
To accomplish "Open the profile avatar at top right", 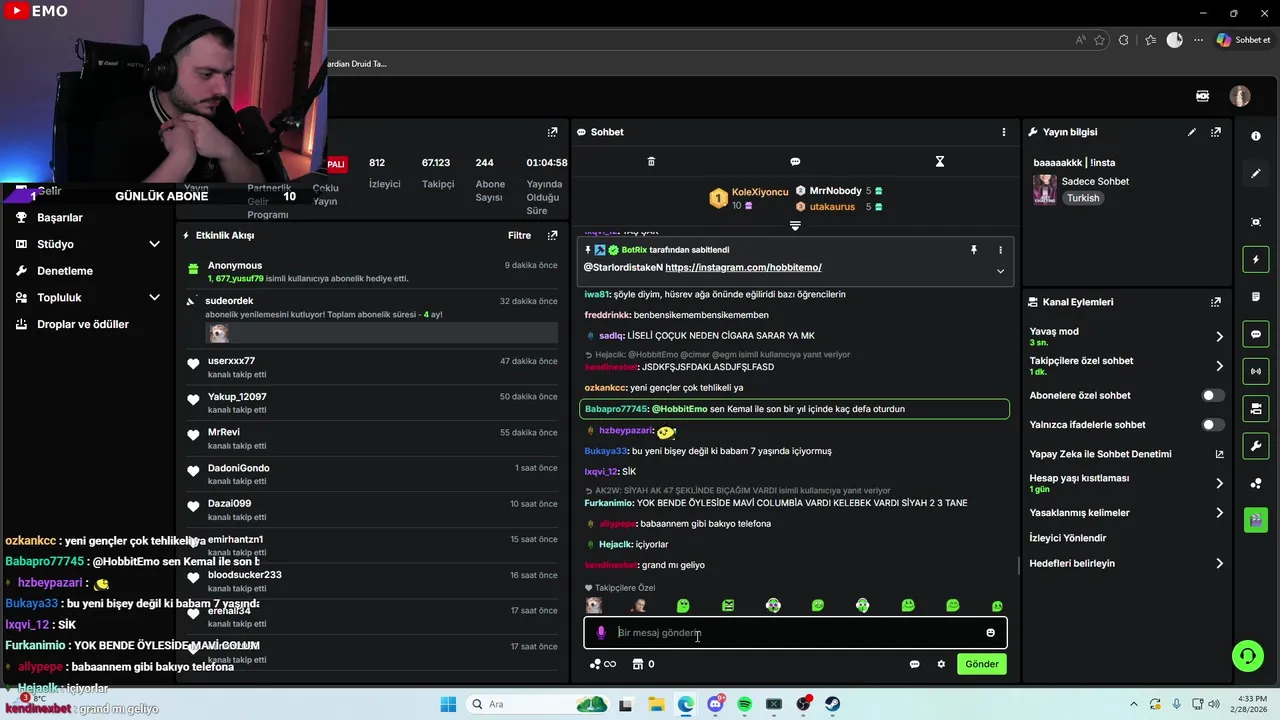I will coord(1240,96).
